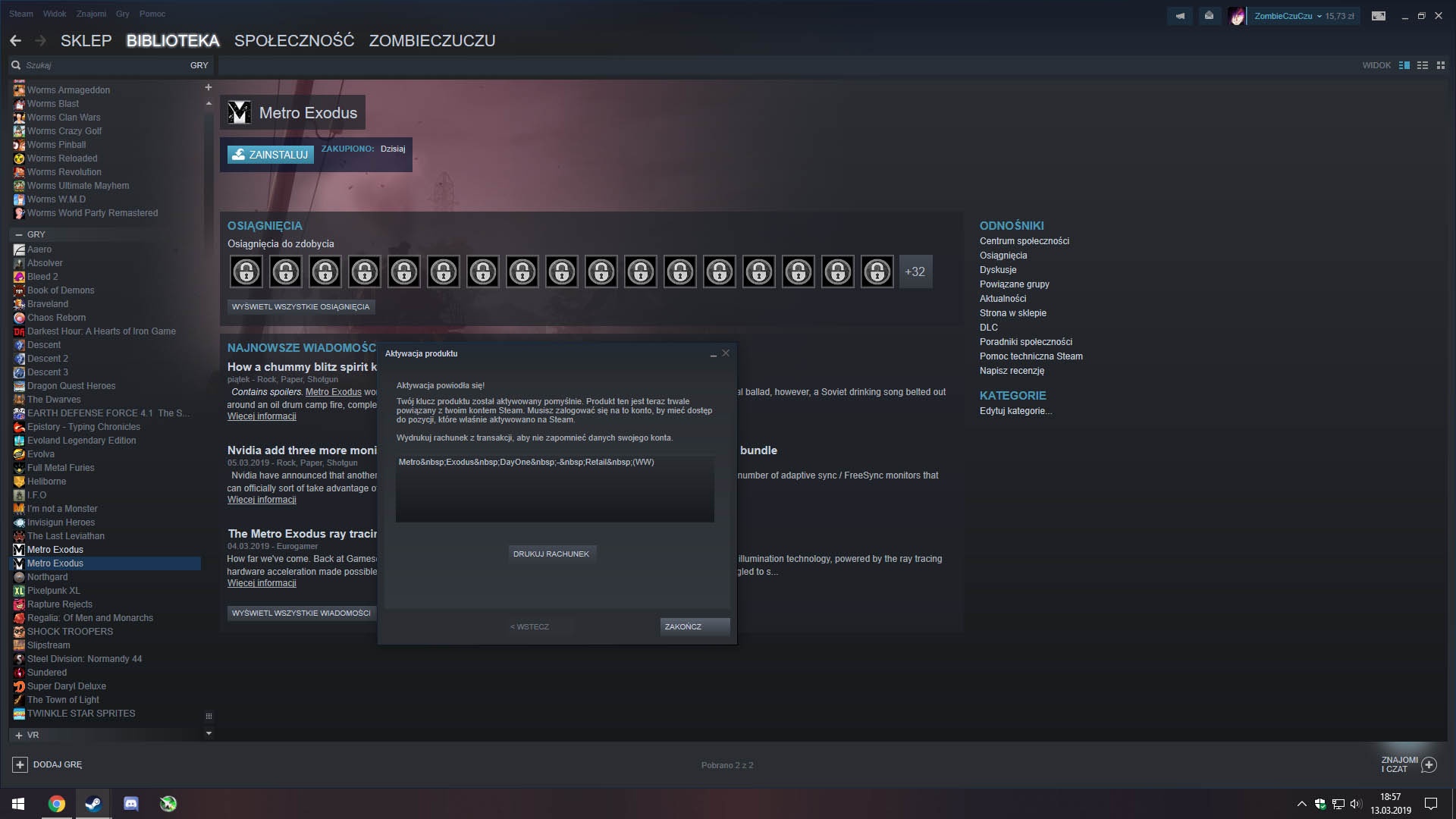Collapse the GRY category in library

pos(19,235)
